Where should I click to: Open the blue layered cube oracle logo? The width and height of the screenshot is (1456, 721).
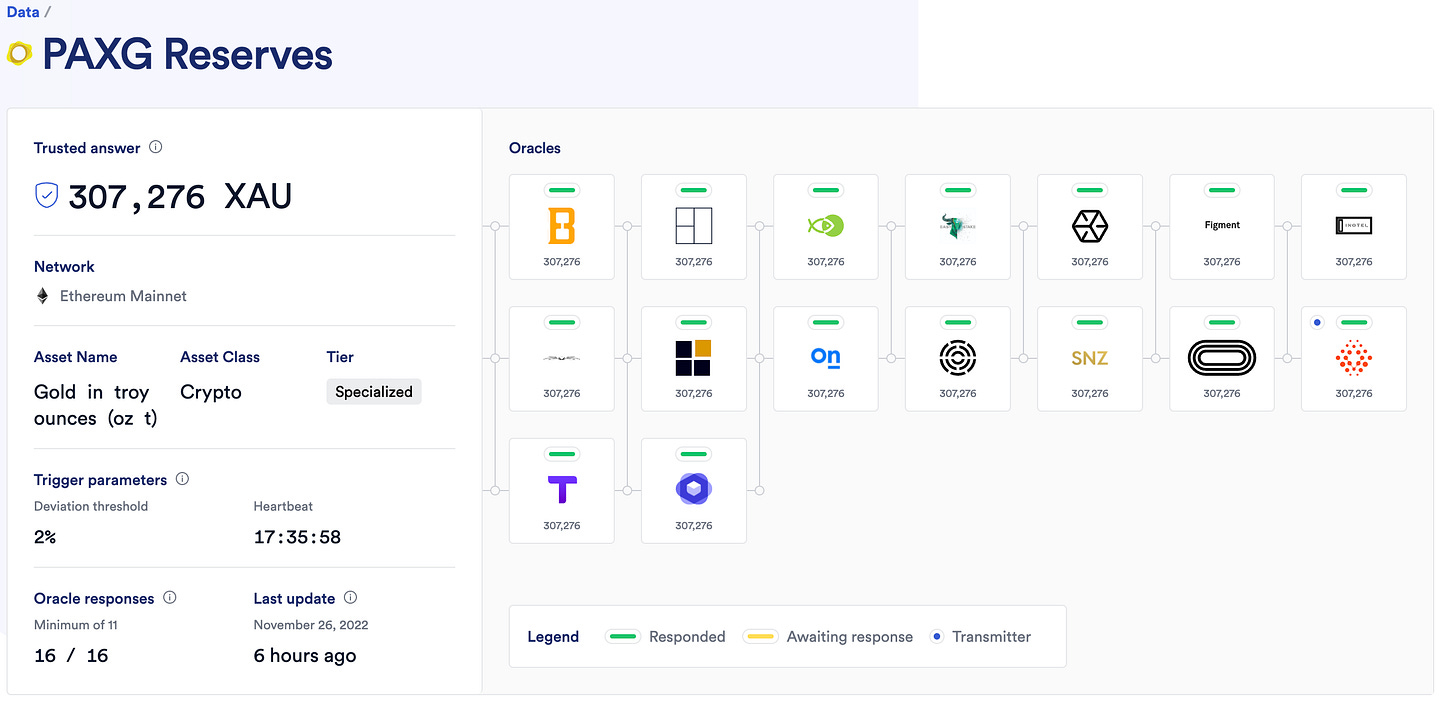click(x=693, y=489)
